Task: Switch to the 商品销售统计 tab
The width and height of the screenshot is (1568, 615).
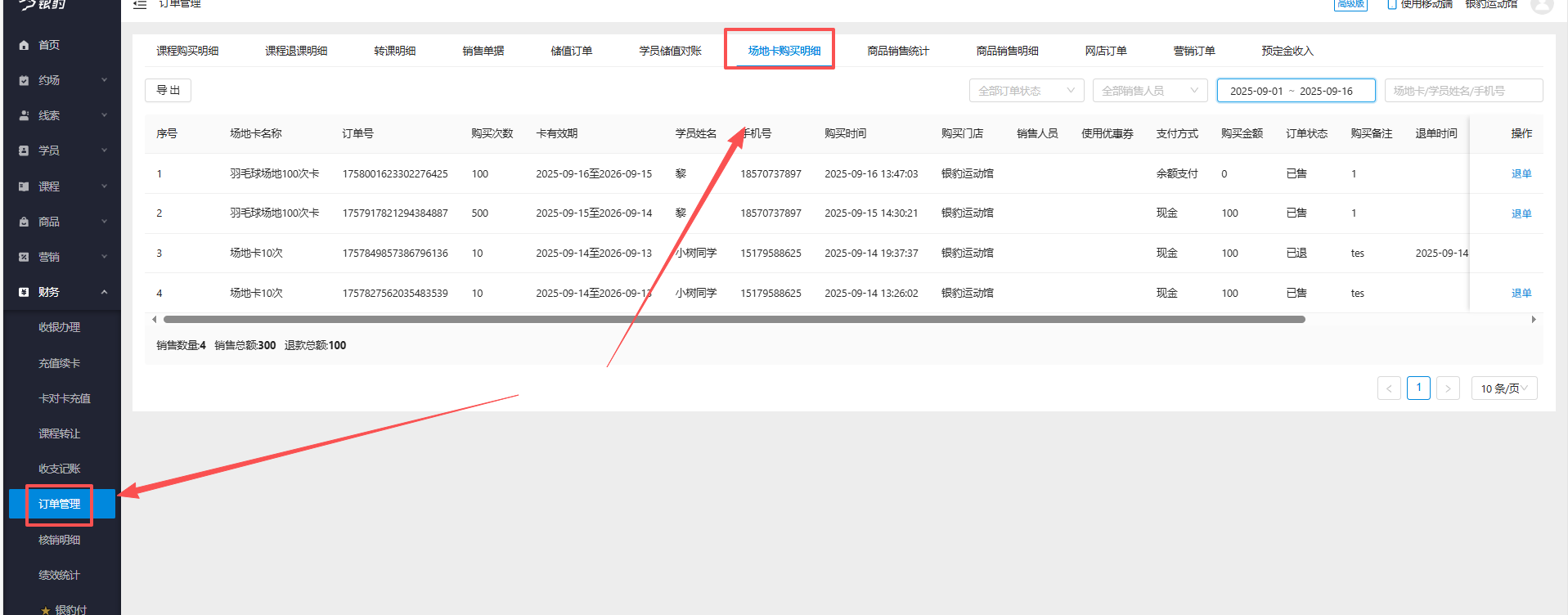Action: point(897,51)
